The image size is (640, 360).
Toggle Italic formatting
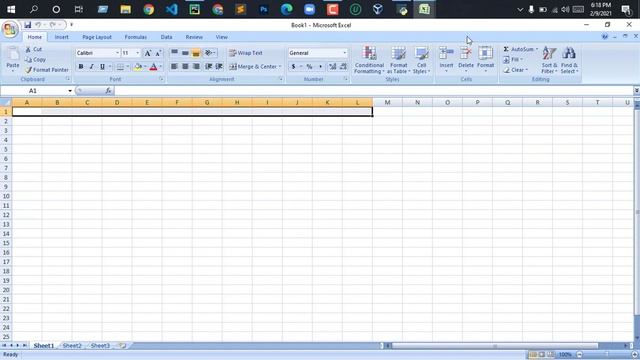point(91,67)
